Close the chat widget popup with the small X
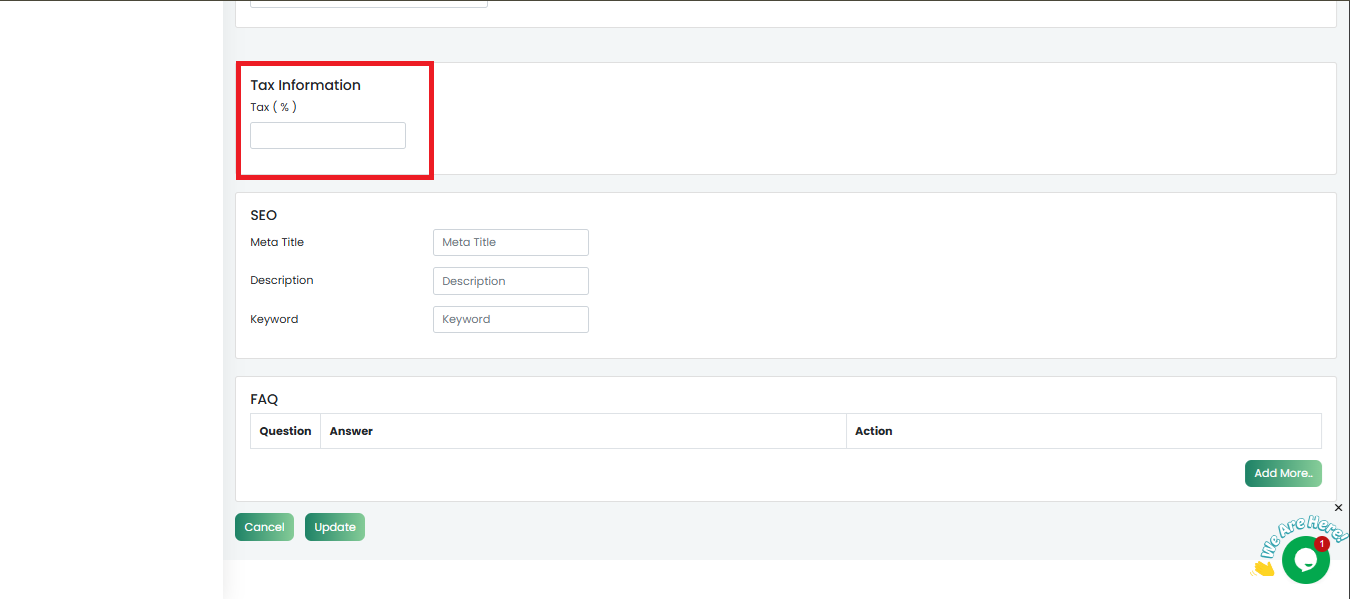1350x599 pixels. click(1339, 508)
